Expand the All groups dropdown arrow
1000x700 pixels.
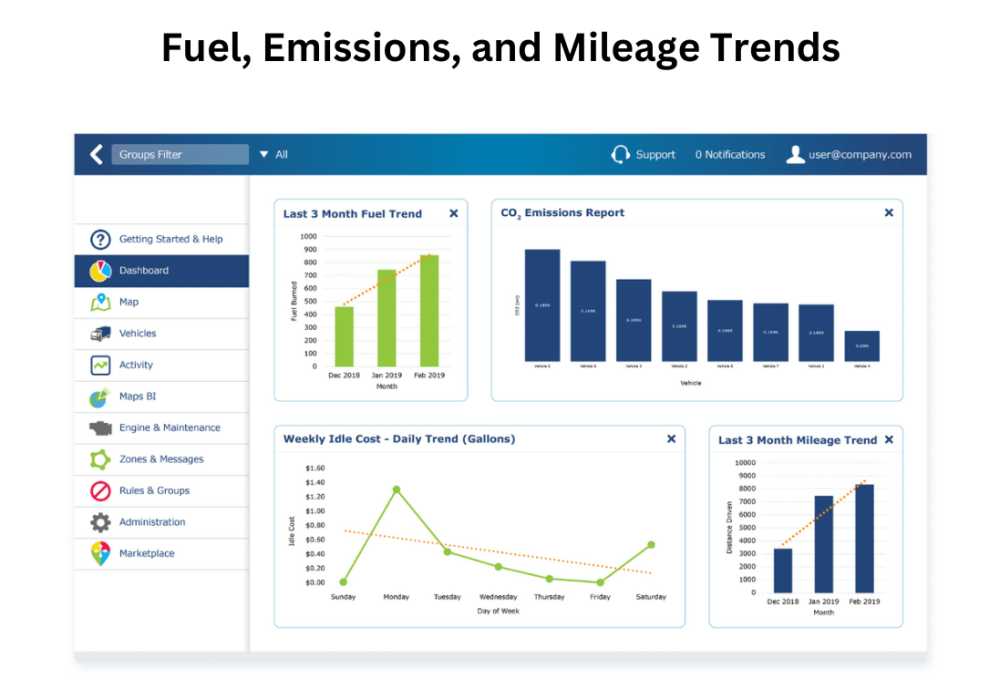click(x=264, y=155)
